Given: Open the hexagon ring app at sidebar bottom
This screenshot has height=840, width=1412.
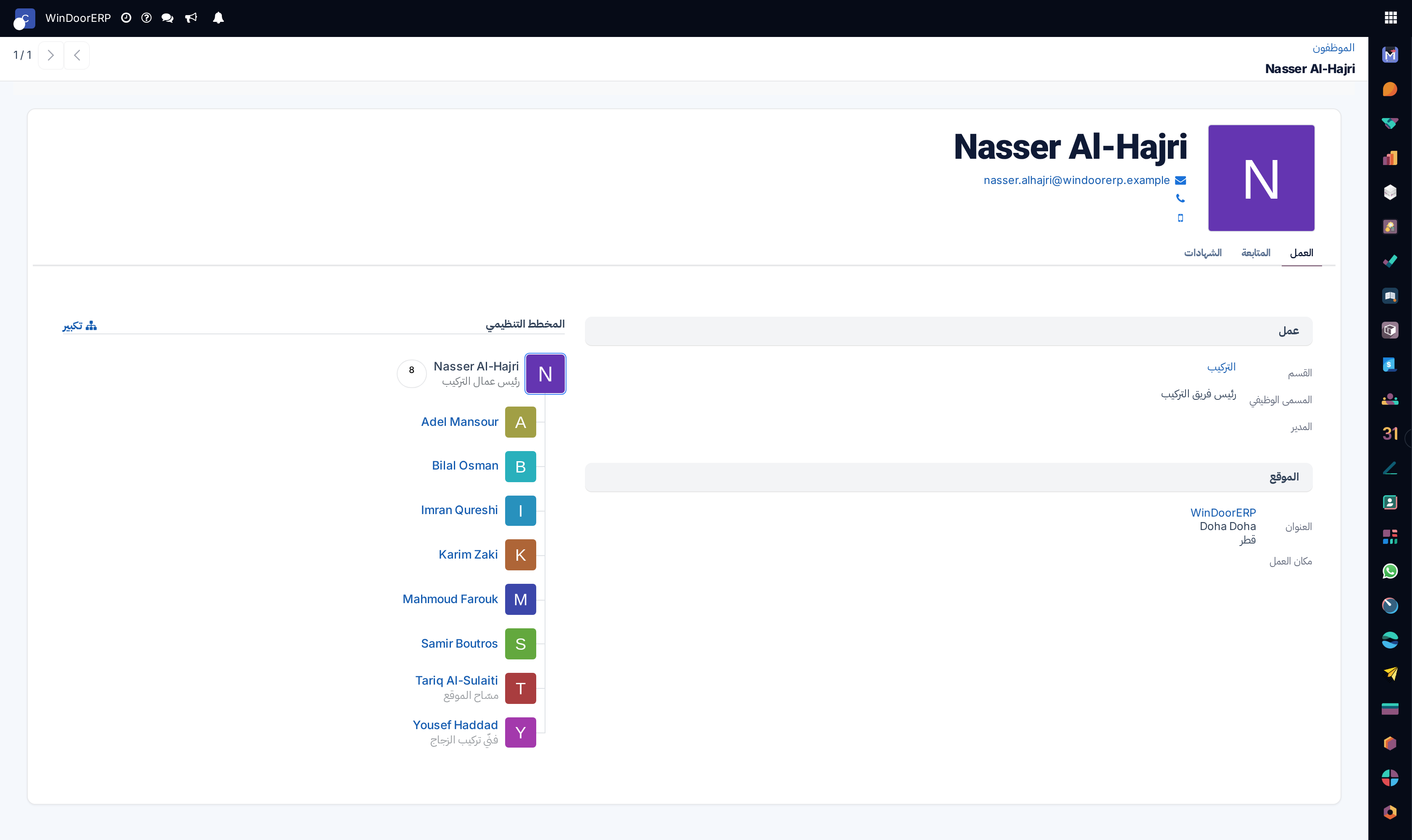Looking at the screenshot, I should [x=1390, y=812].
